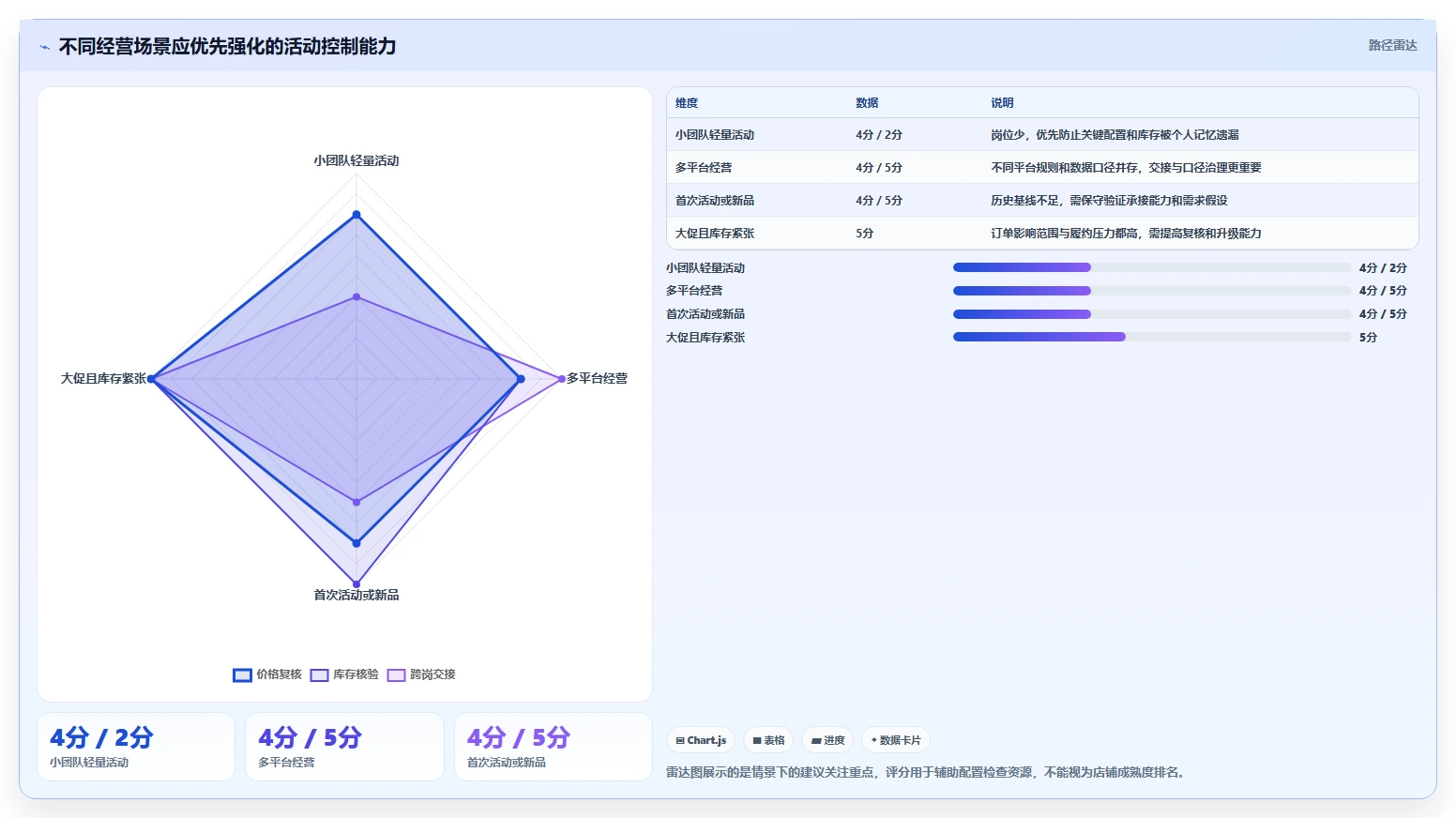The image size is (1456, 818).
Task: Click the 表格 tag chip
Action: point(768,740)
